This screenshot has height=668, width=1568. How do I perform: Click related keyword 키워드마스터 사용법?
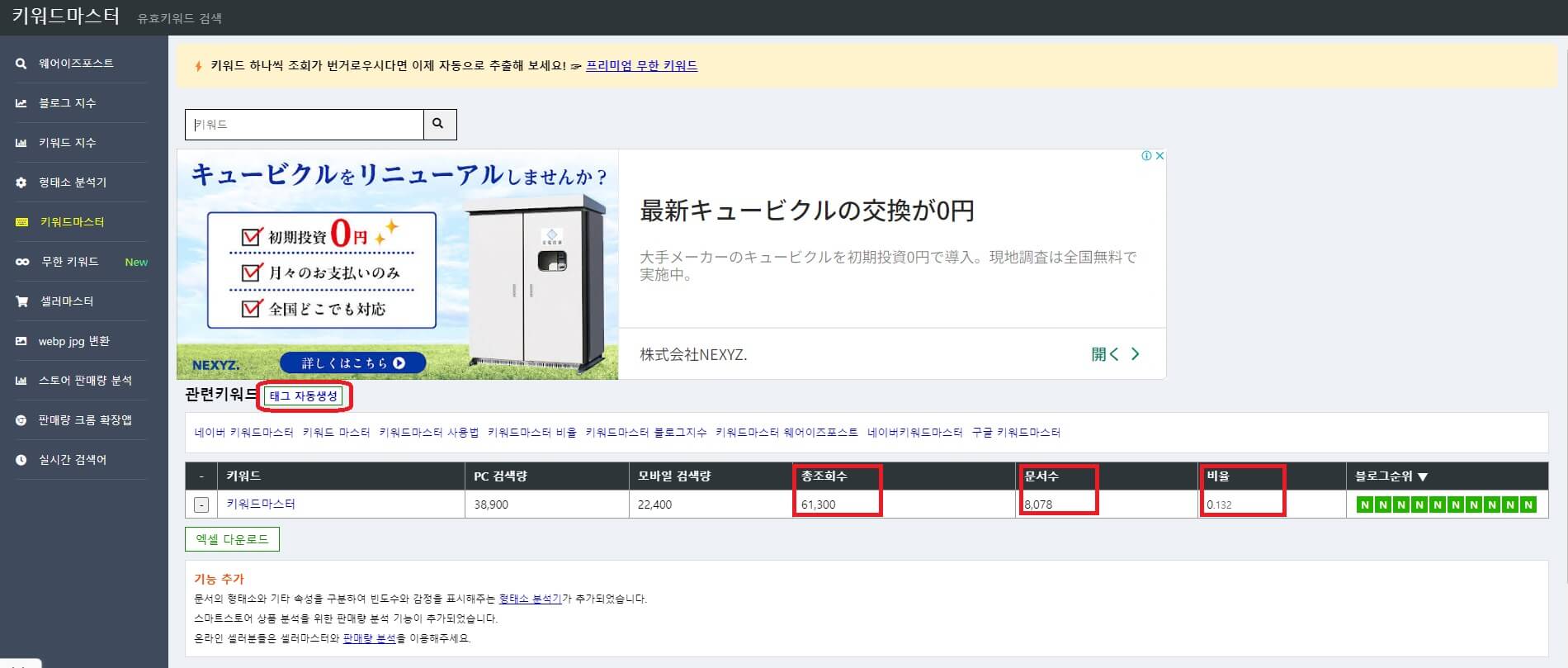coord(429,432)
